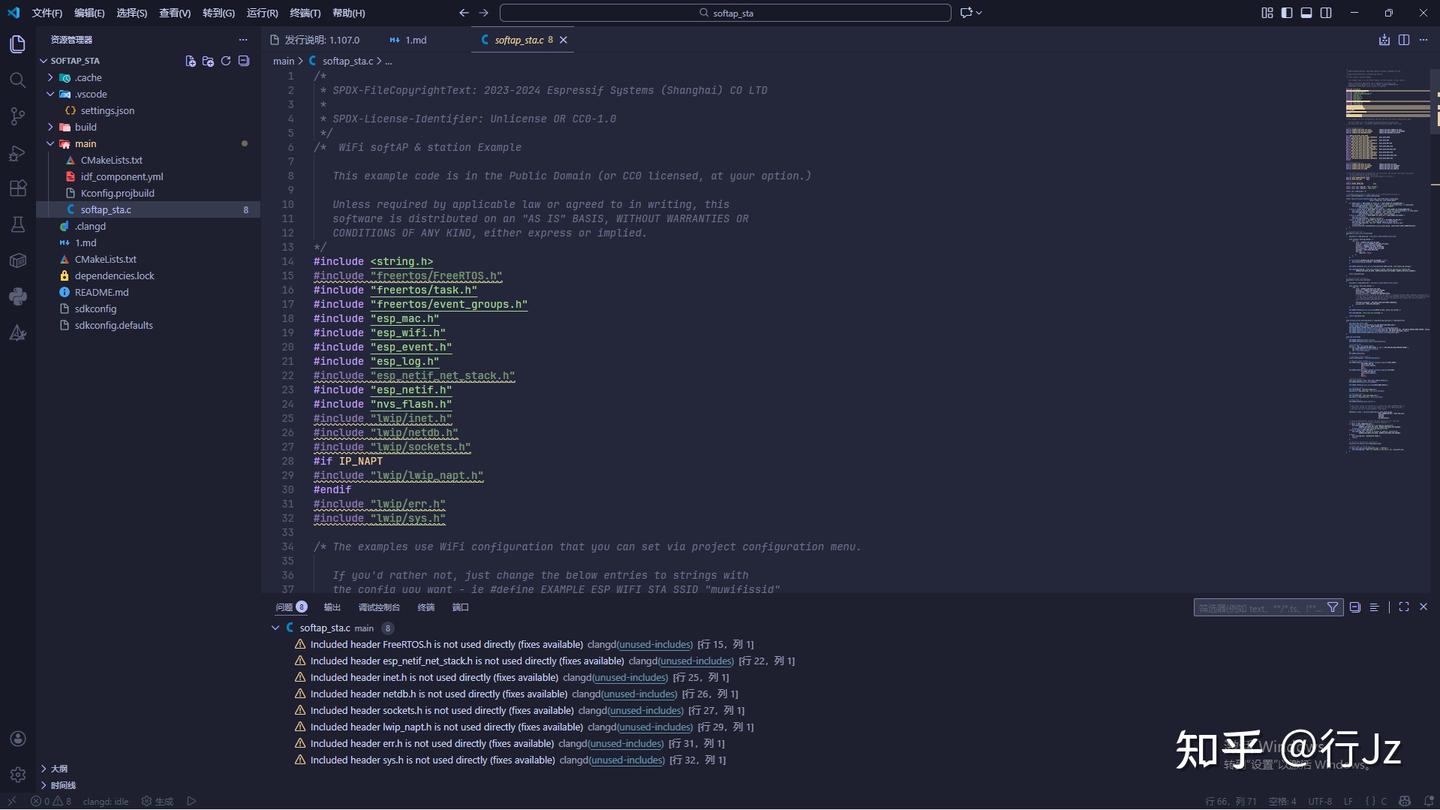Close the softap_sta.c editor tab
1440x810 pixels.
[x=563, y=40]
